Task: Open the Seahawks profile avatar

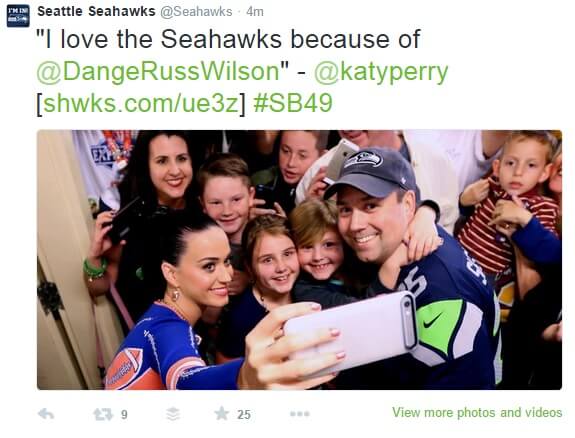Action: (x=18, y=16)
